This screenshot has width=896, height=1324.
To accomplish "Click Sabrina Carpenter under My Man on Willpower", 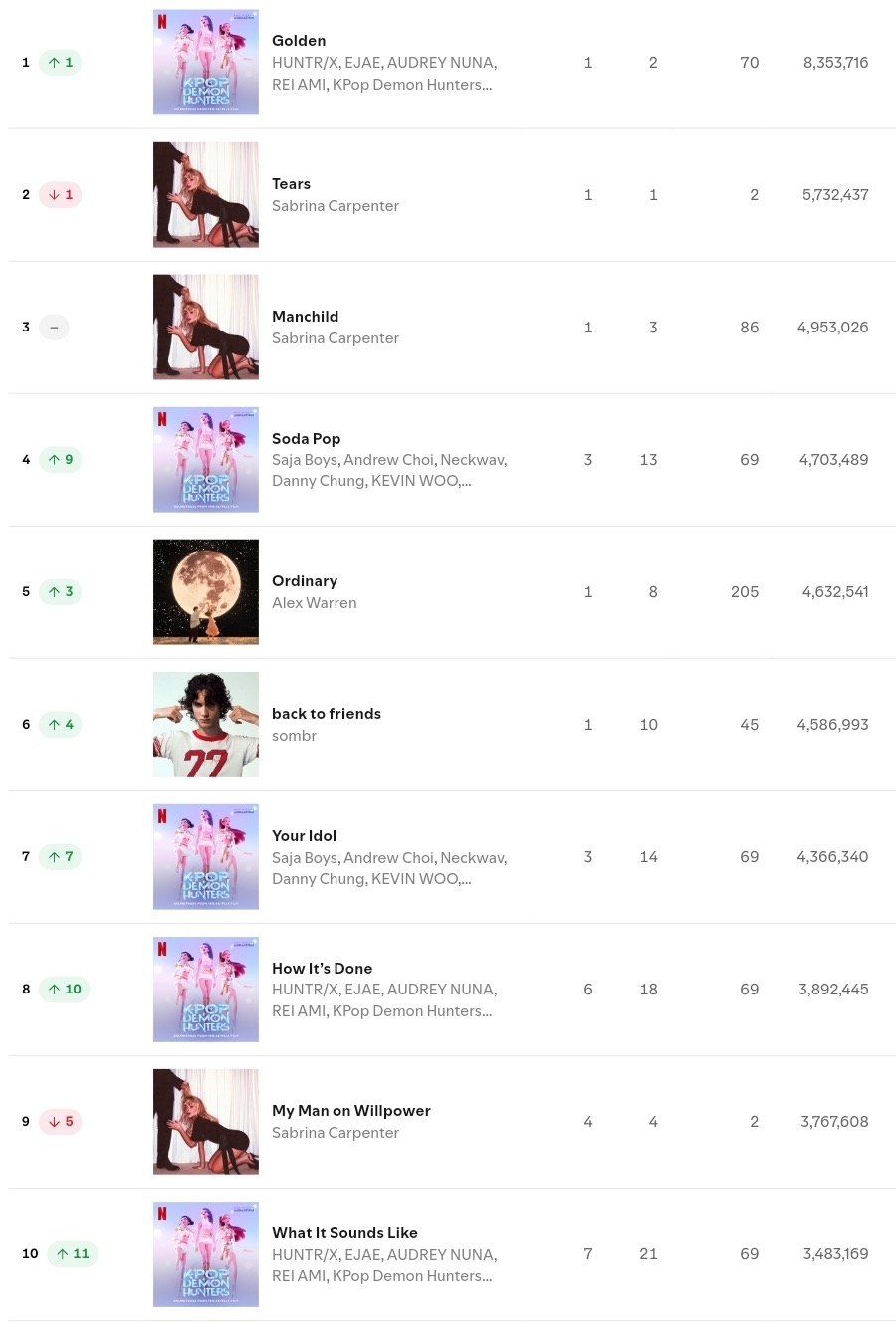I will [335, 1133].
